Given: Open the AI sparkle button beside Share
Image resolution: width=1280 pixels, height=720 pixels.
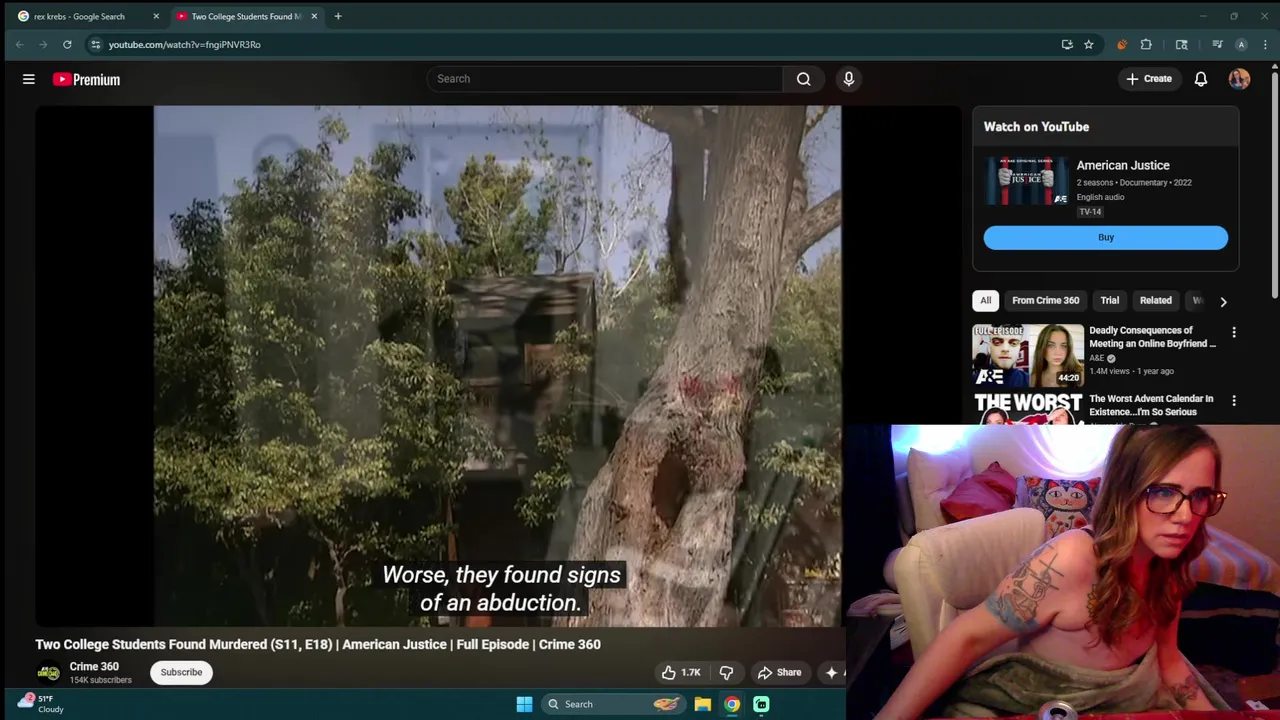Looking at the screenshot, I should [x=832, y=672].
